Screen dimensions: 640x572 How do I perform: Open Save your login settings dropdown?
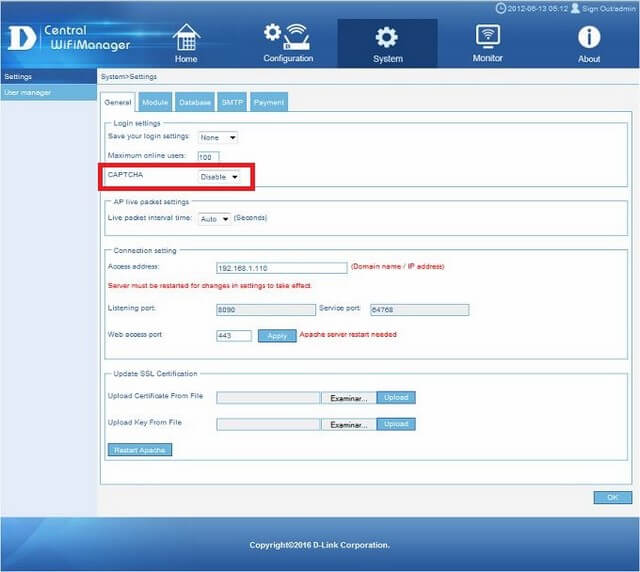(218, 137)
